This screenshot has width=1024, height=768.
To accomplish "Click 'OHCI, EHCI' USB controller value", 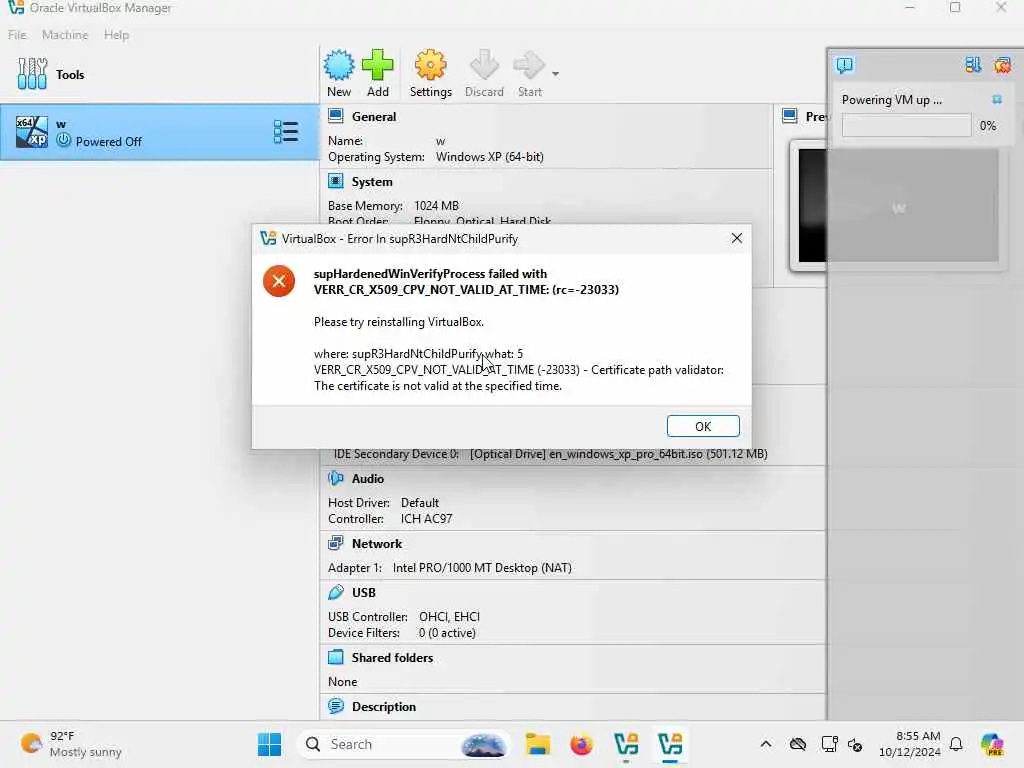I will (x=449, y=616).
